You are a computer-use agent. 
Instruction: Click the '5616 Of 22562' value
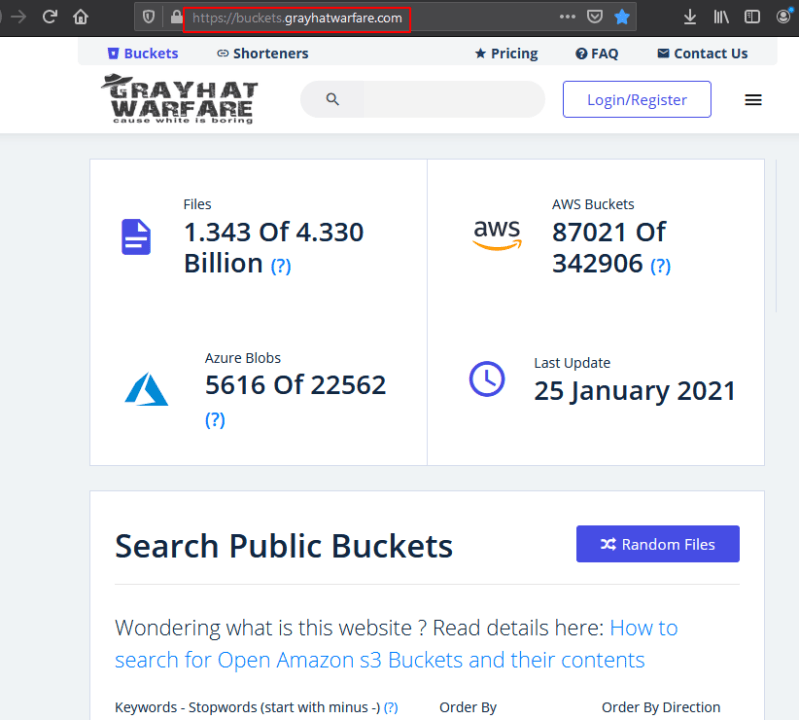(x=296, y=385)
